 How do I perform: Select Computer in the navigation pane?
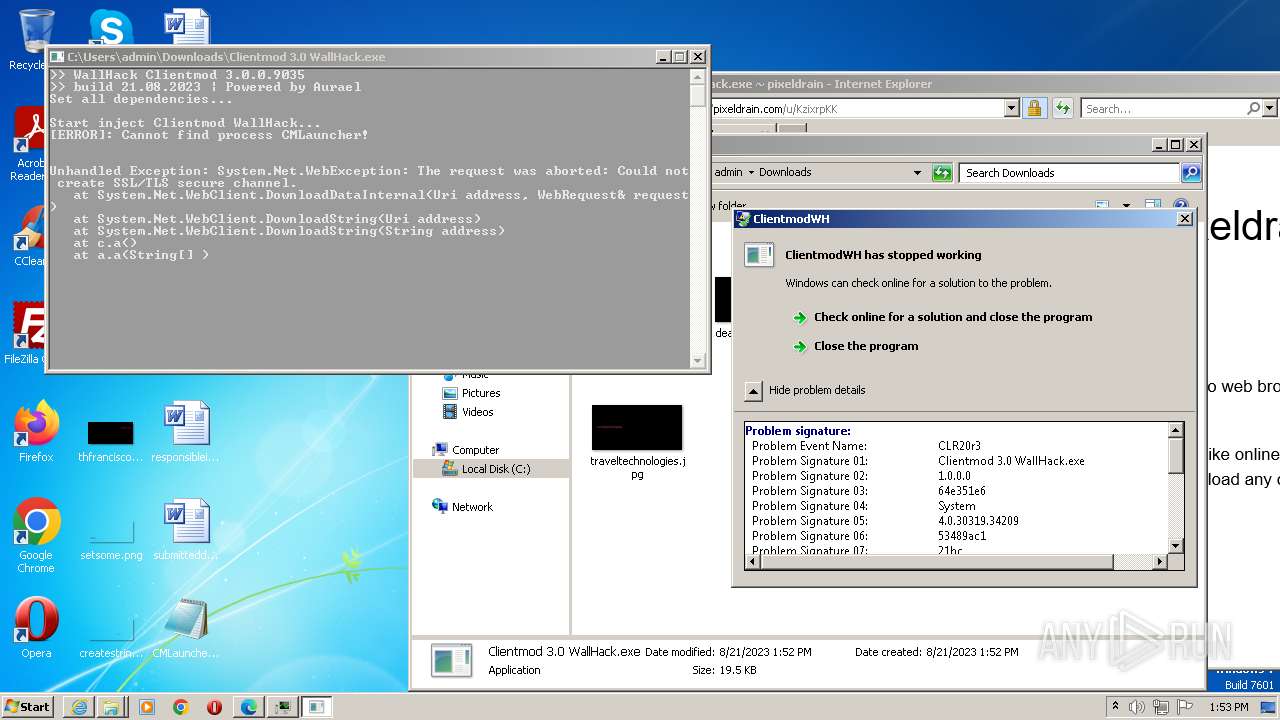(475, 450)
